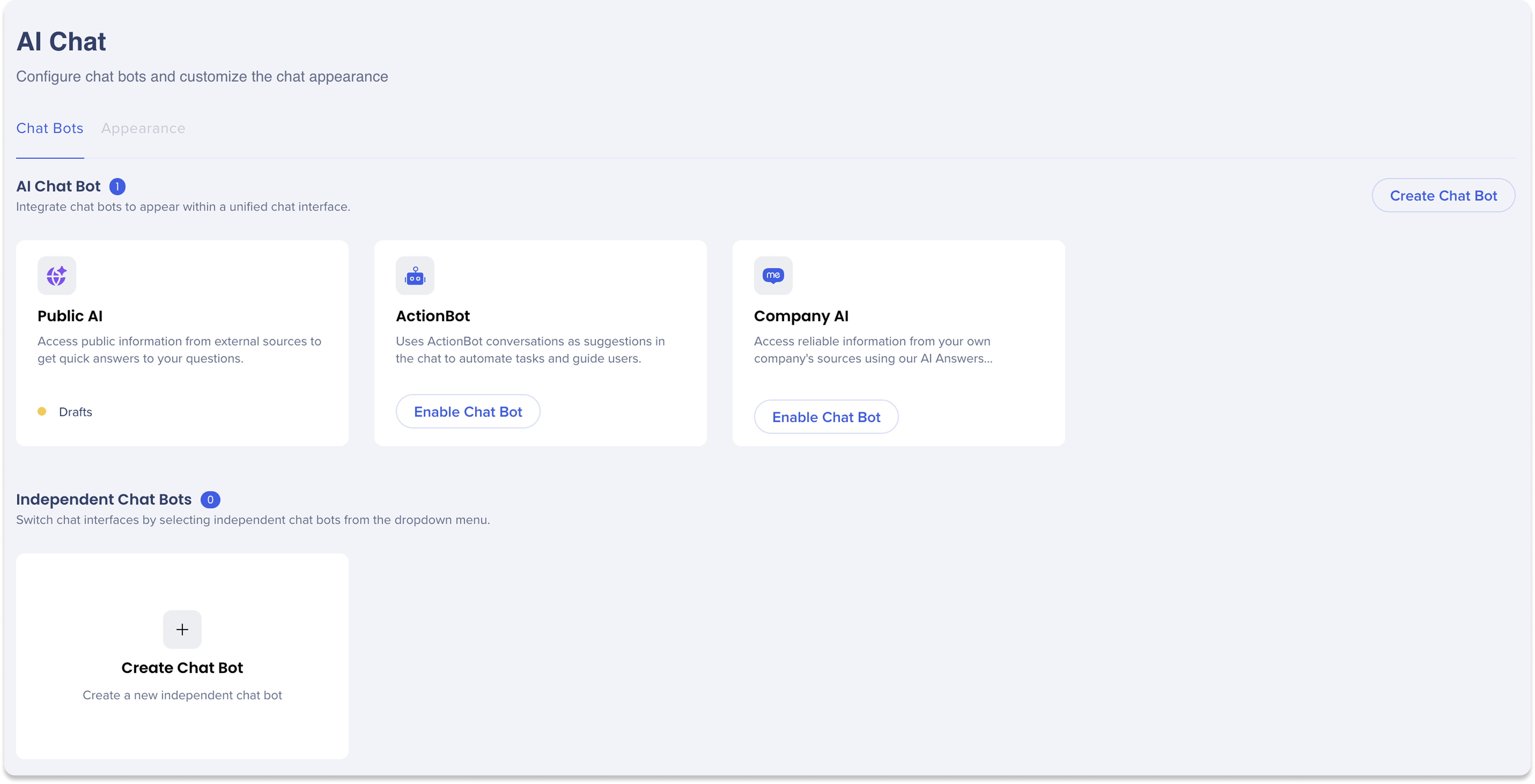
Task: Click 'Switch chat interfaces by selecting' description
Action: [253, 520]
